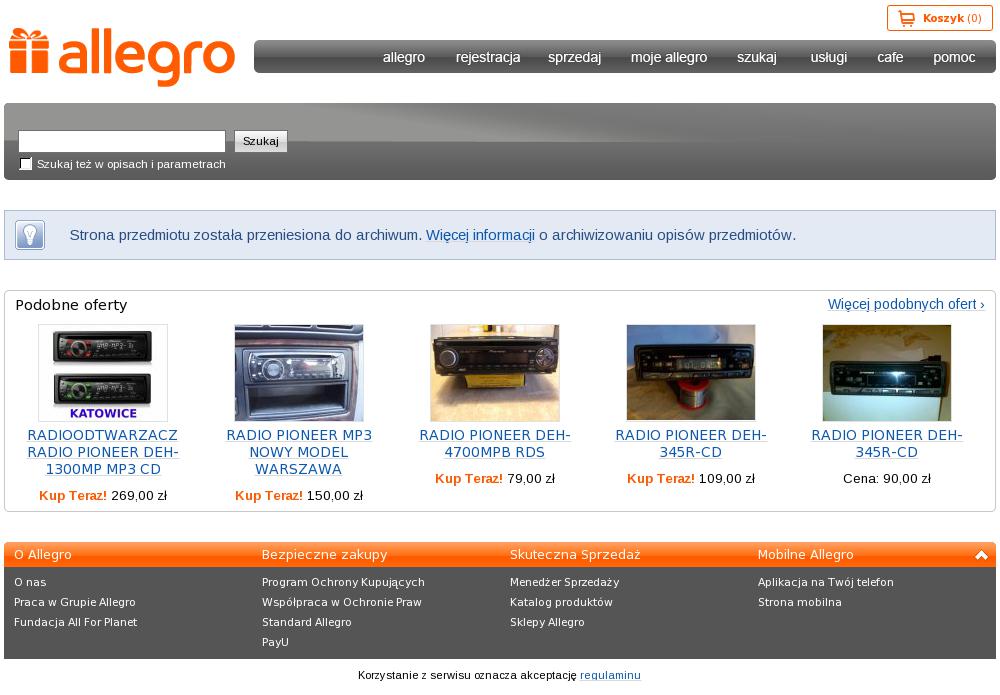Image resolution: width=1000 pixels, height=695 pixels.
Task: Open the DEH-4700MPB radio thumbnail
Action: point(495,373)
